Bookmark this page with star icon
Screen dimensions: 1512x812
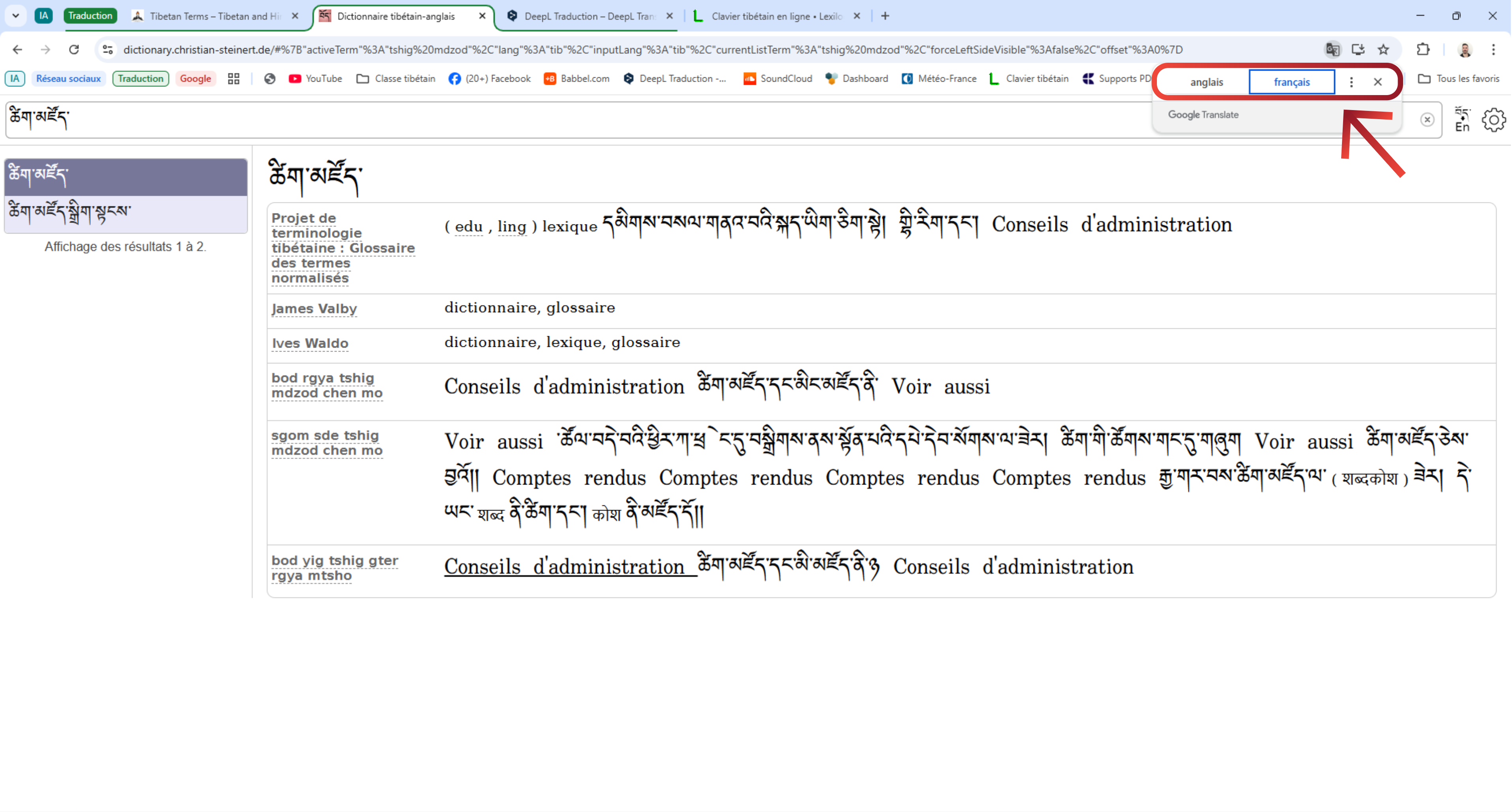(1383, 49)
